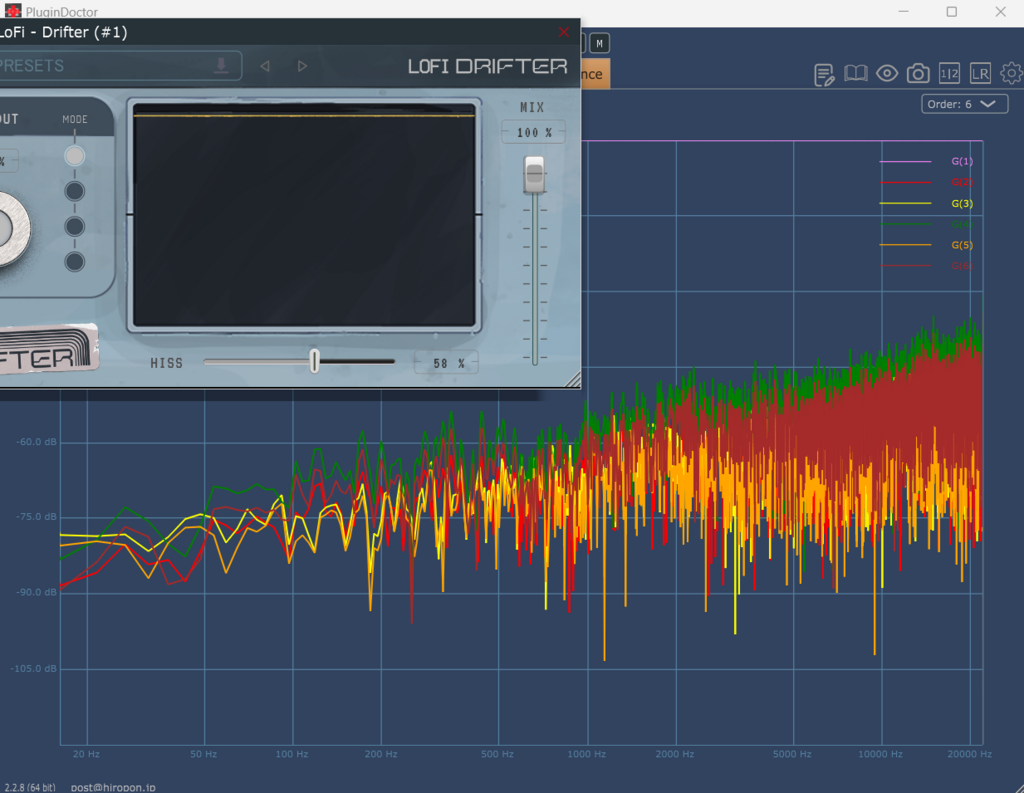Click the MIX 100 % value field
The width and height of the screenshot is (1024, 793).
[x=534, y=133]
